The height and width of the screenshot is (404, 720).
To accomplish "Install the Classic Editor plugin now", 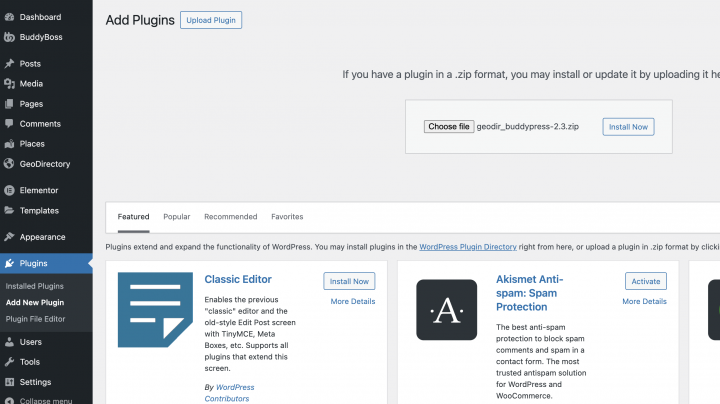I will (x=349, y=281).
